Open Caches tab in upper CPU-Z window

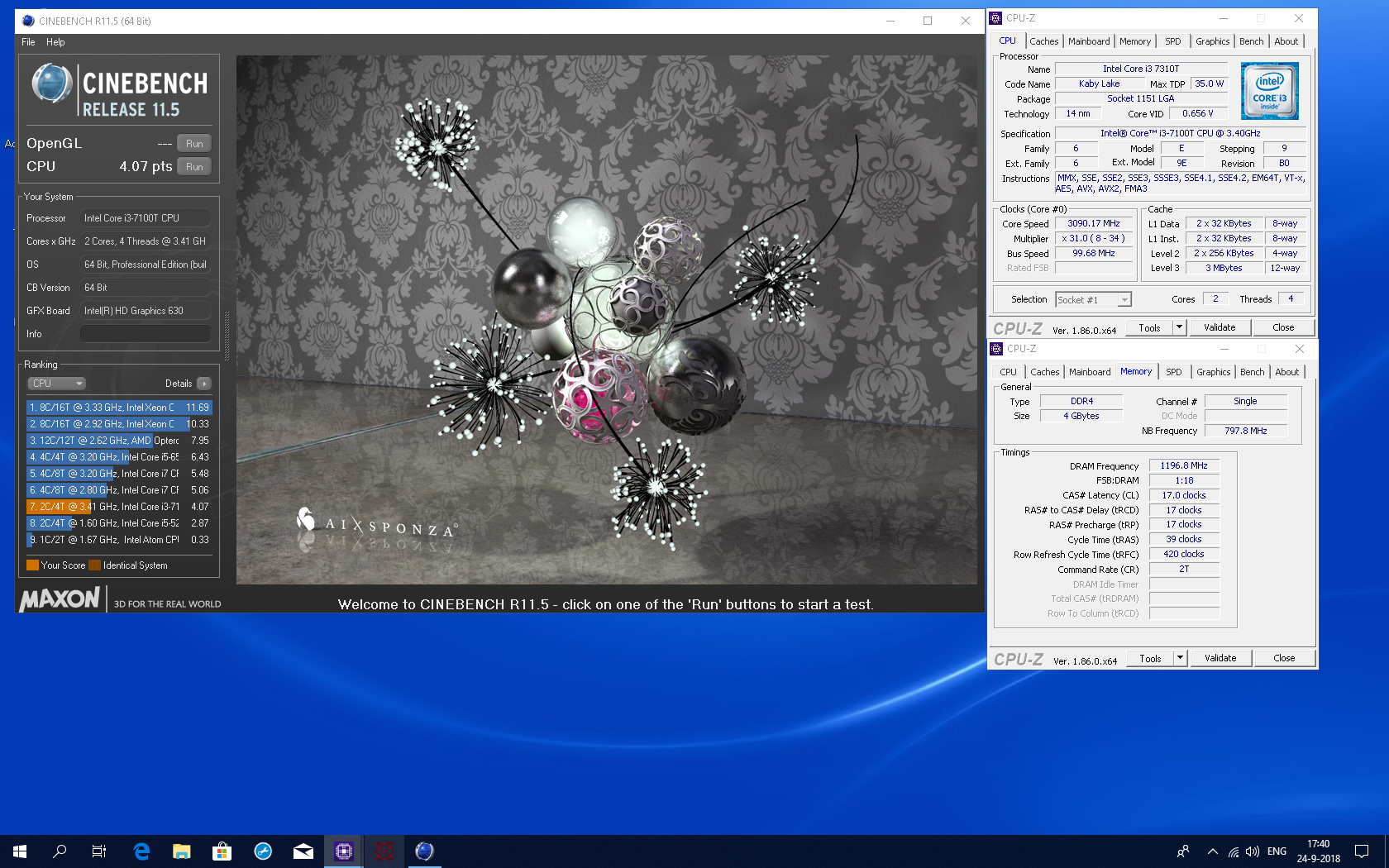pyautogui.click(x=1043, y=41)
